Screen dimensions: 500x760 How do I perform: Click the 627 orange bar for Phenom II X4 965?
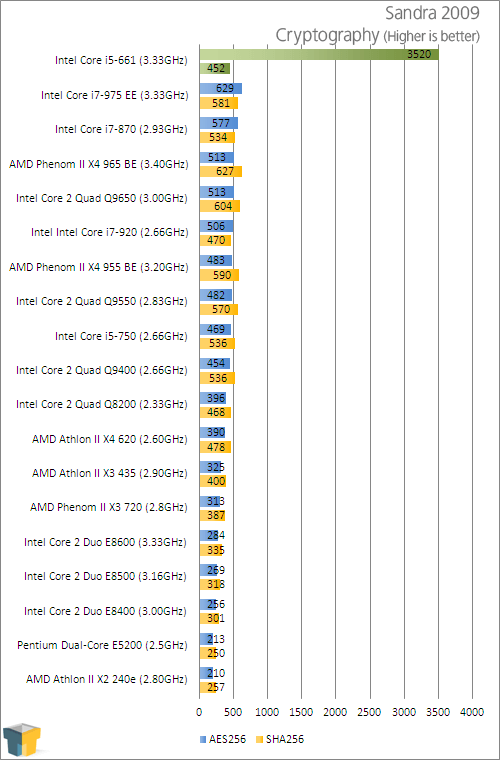pyautogui.click(x=220, y=171)
